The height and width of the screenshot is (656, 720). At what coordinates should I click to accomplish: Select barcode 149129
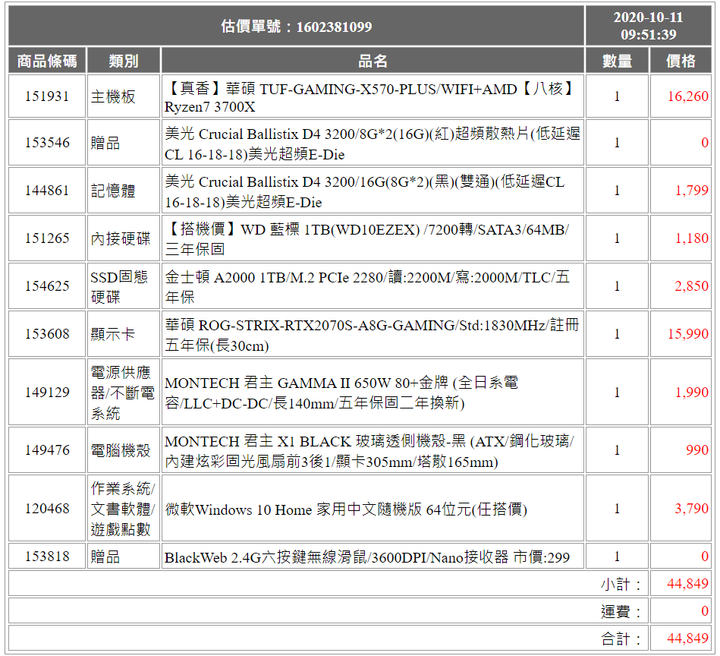tap(47, 392)
